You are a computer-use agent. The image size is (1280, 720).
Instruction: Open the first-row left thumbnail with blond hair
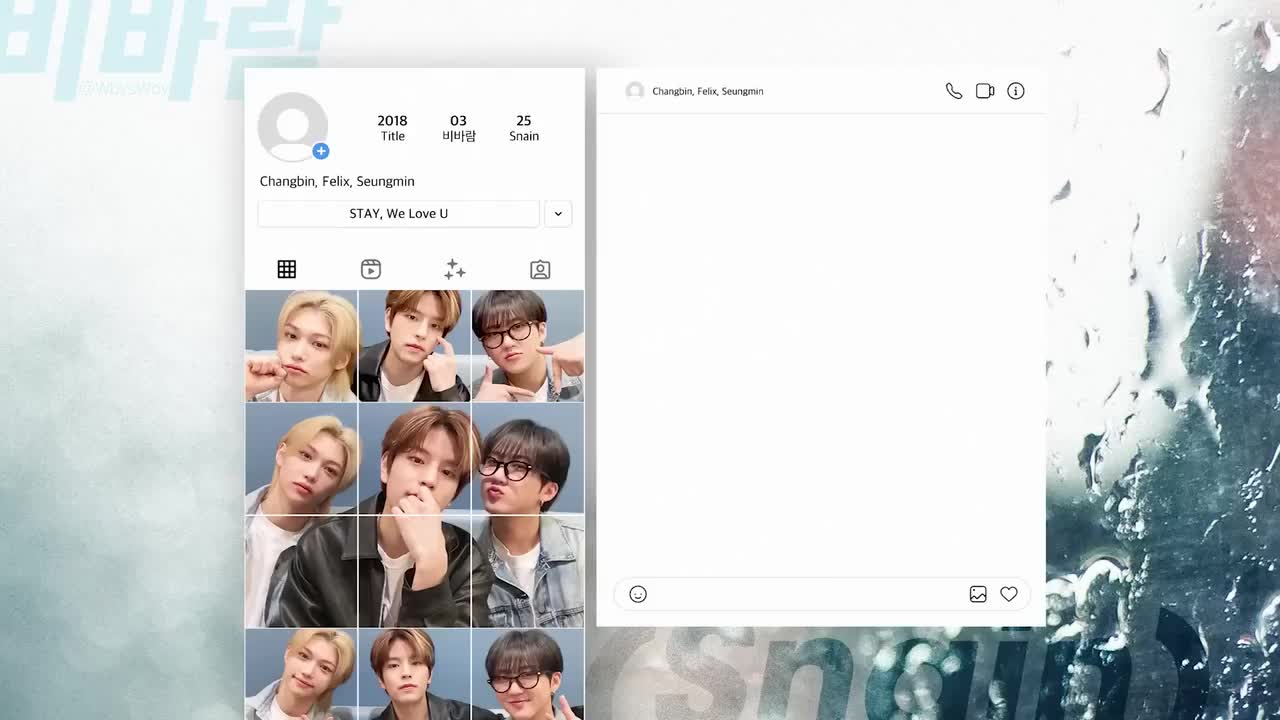pos(301,346)
